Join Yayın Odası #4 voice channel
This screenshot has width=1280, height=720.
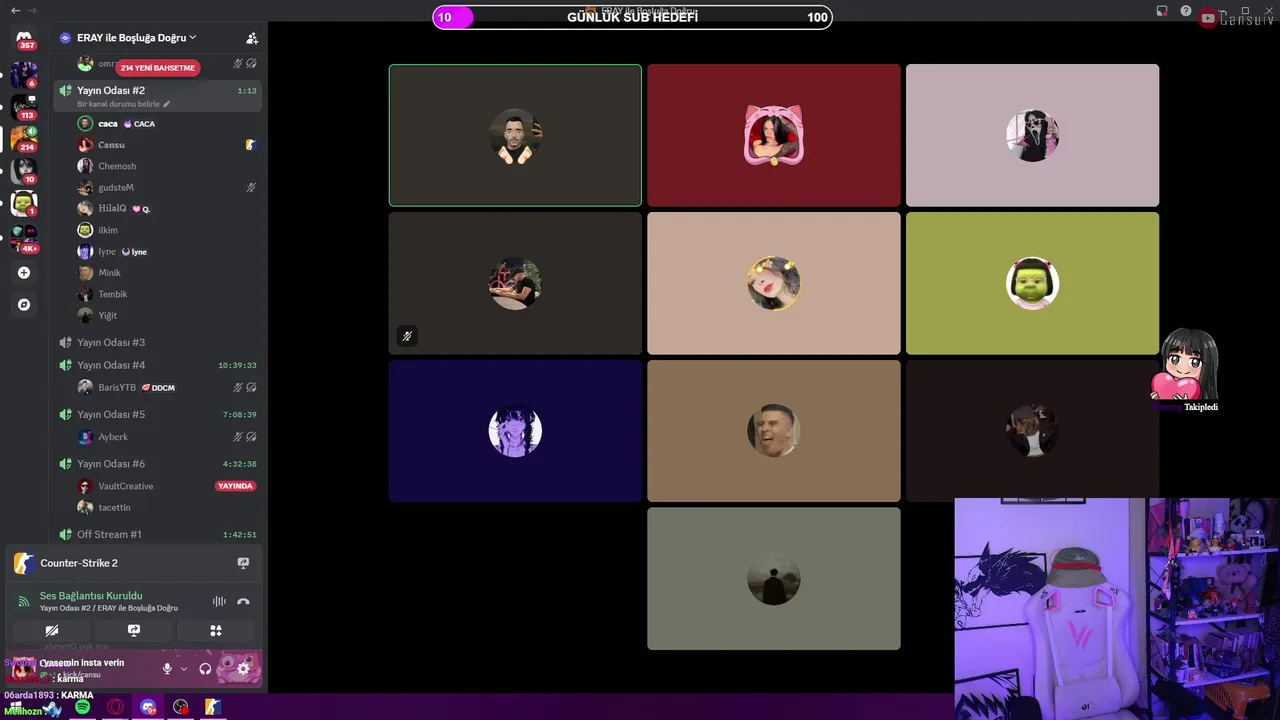coord(158,365)
